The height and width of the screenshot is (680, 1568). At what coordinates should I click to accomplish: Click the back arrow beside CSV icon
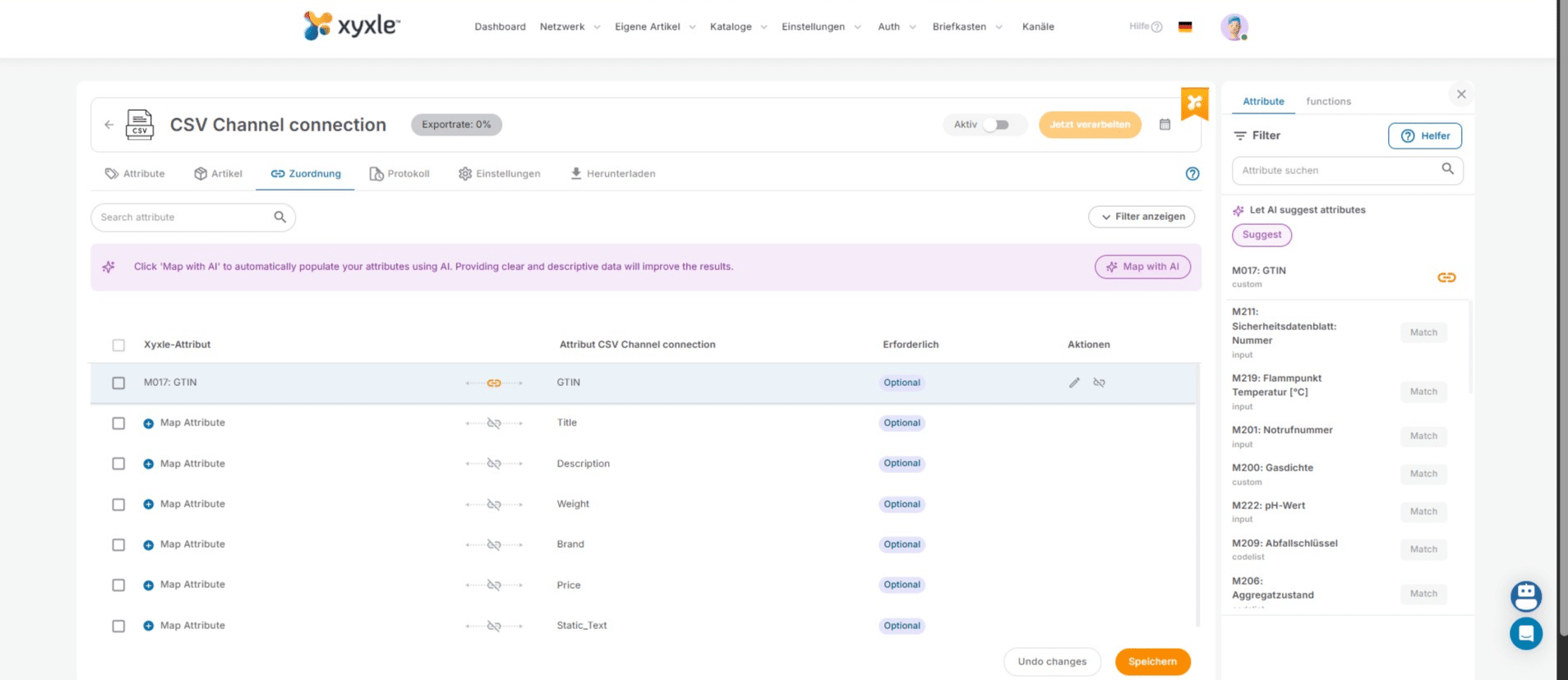tap(109, 125)
